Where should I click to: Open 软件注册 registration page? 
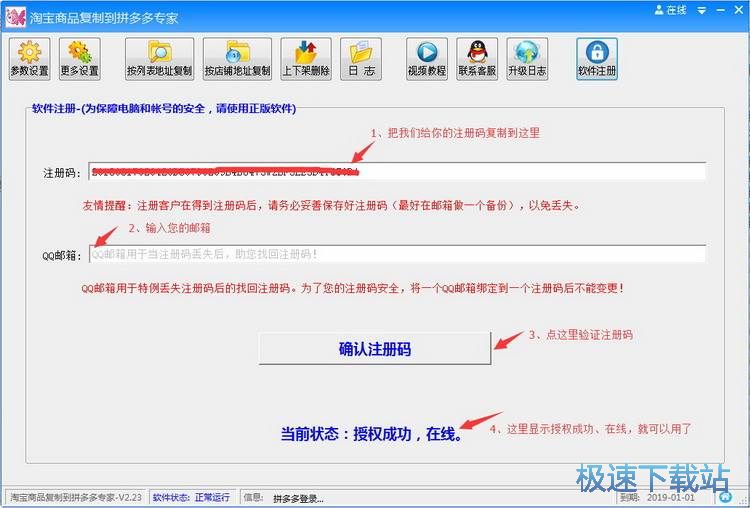point(596,59)
